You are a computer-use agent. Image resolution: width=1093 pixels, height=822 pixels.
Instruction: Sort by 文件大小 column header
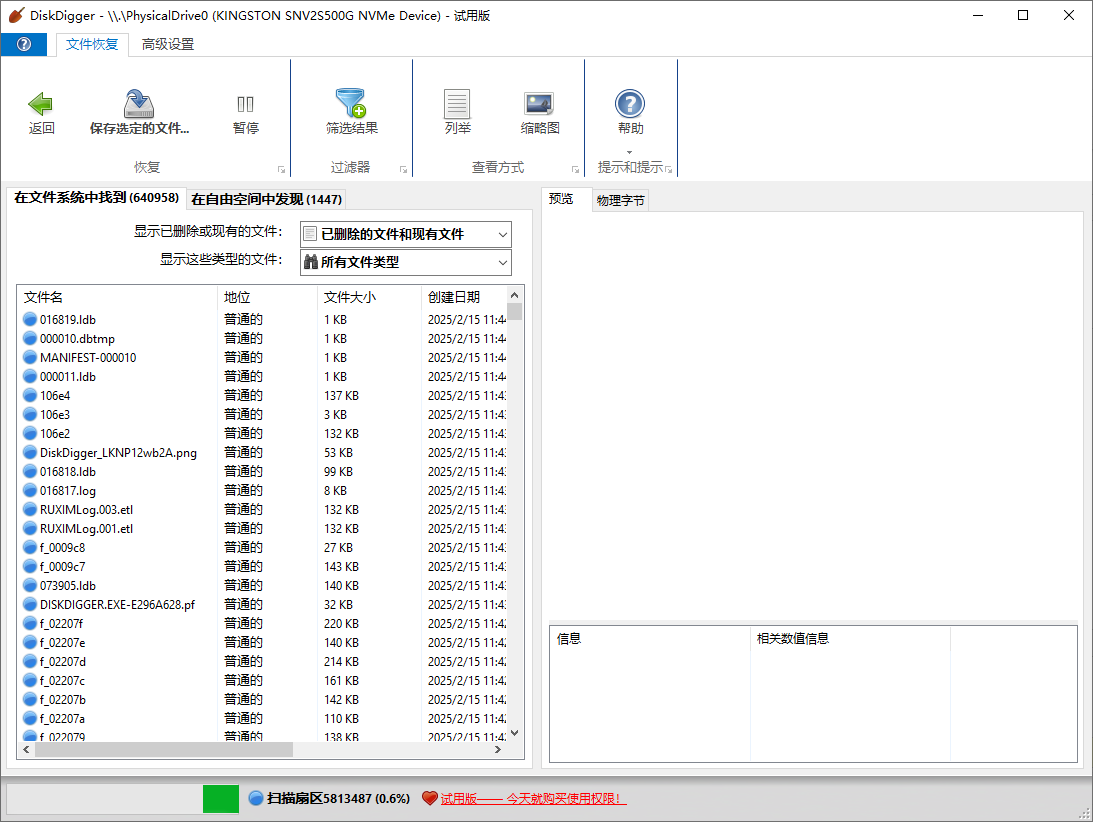click(x=369, y=297)
